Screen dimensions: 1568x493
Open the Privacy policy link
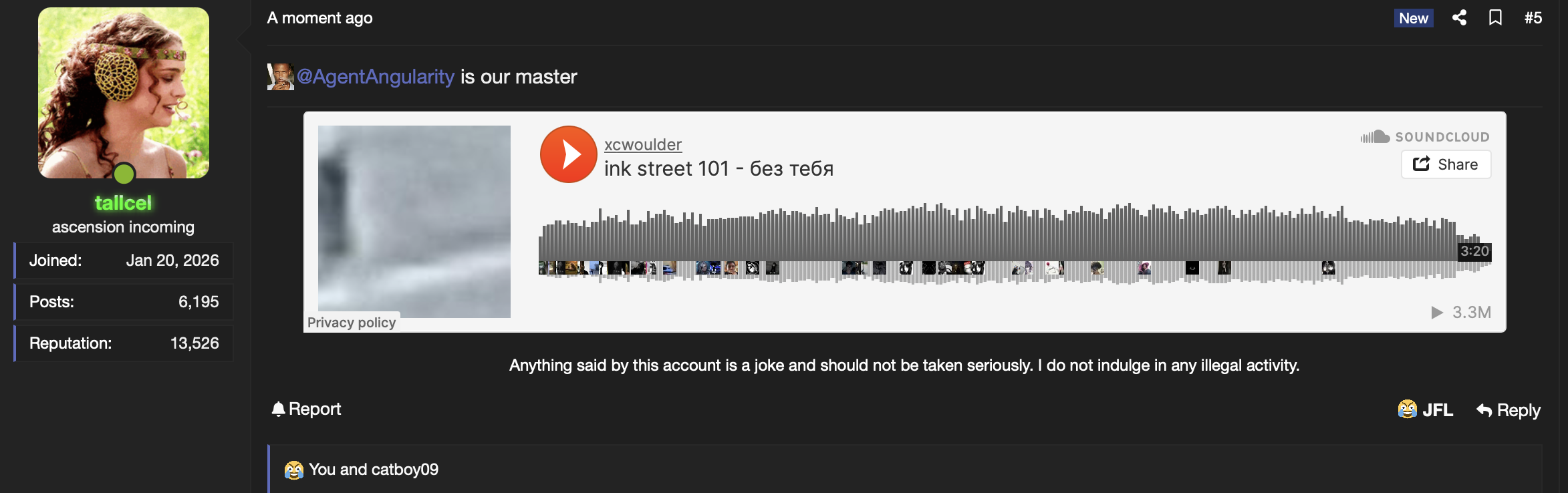(x=352, y=323)
